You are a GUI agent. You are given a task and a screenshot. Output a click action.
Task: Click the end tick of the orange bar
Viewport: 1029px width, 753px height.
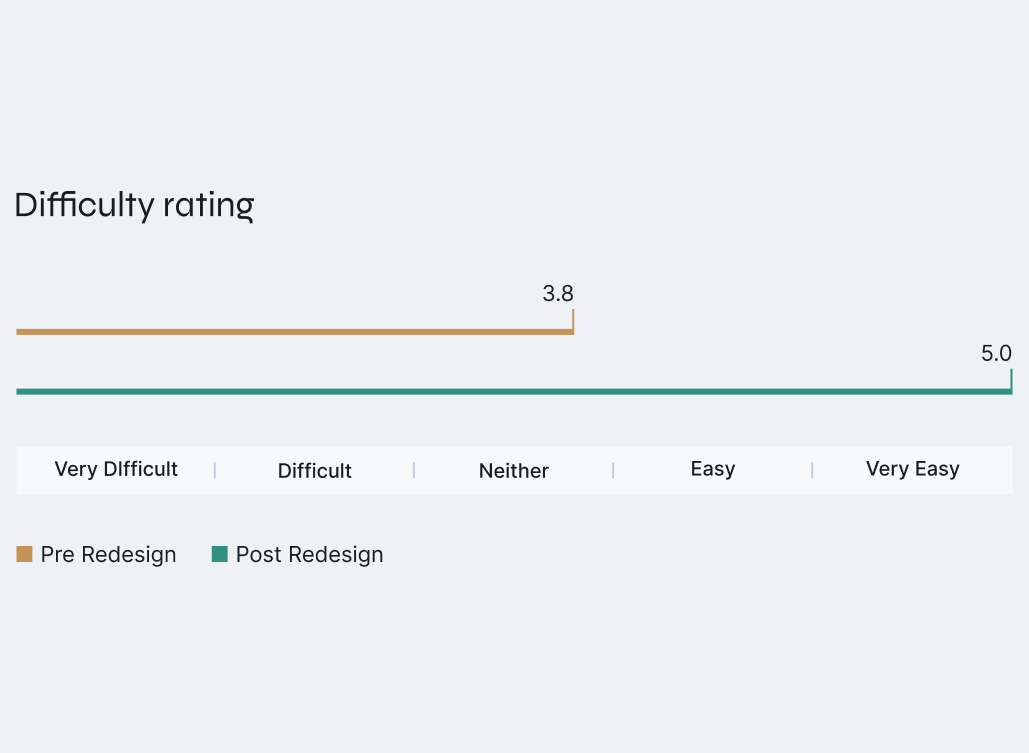pos(573,320)
